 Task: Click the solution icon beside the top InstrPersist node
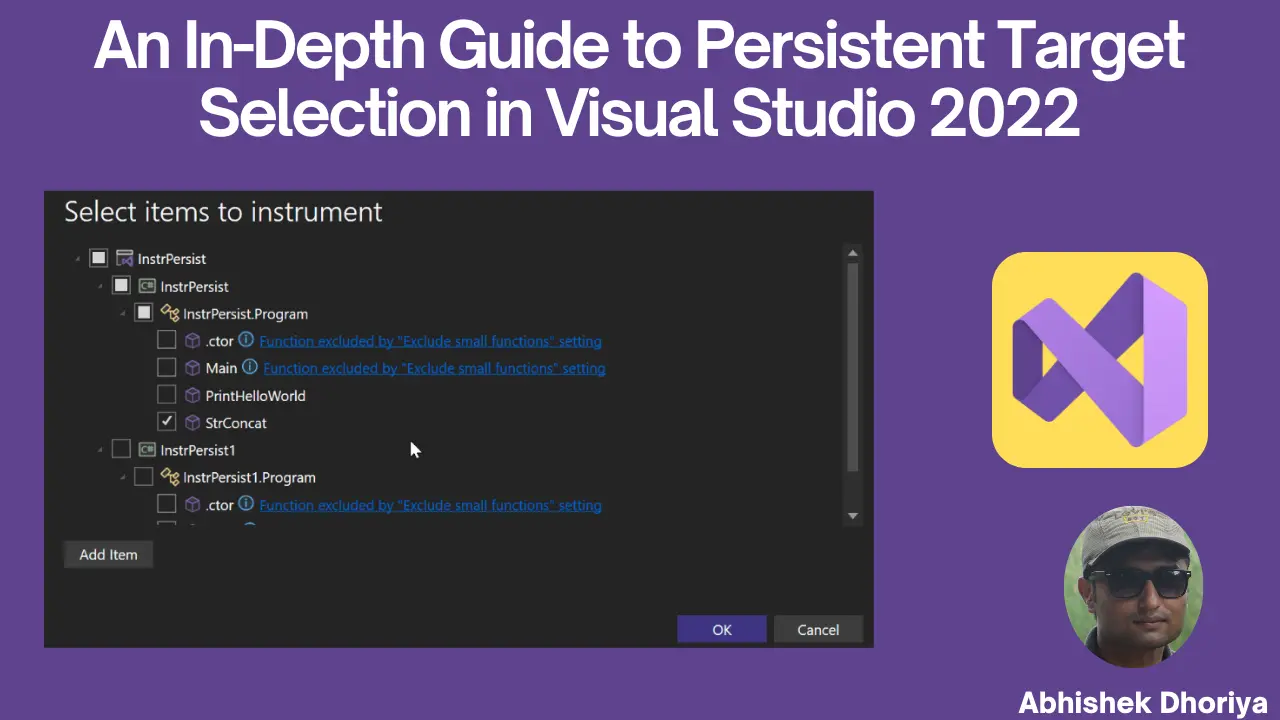pyautogui.click(x=125, y=258)
